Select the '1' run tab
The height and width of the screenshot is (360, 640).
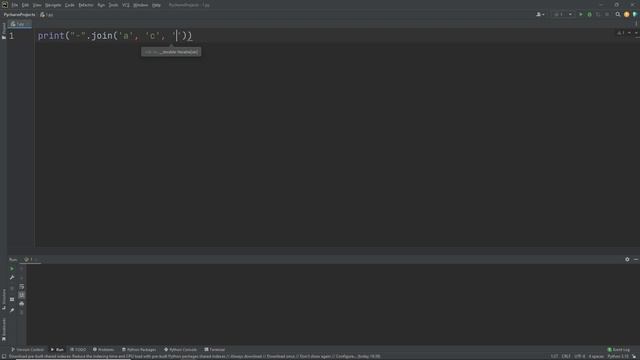click(x=31, y=260)
